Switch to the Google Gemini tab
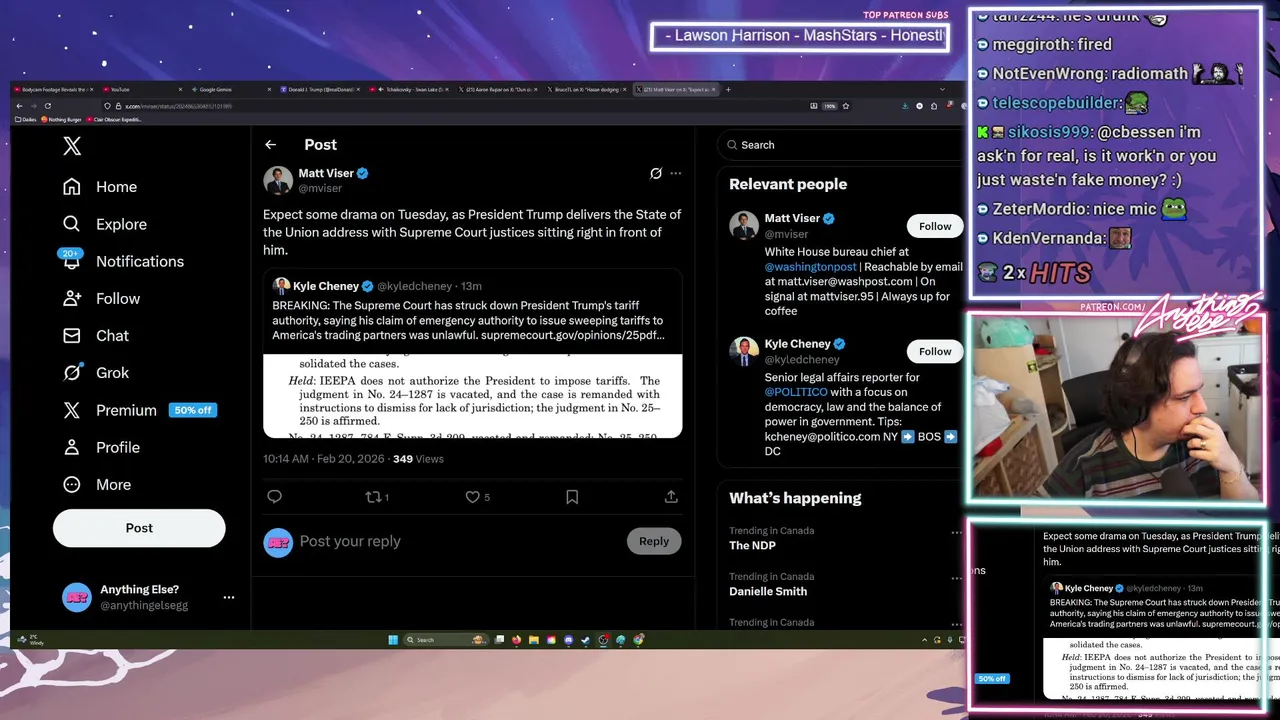The image size is (1280, 720). 231,89
